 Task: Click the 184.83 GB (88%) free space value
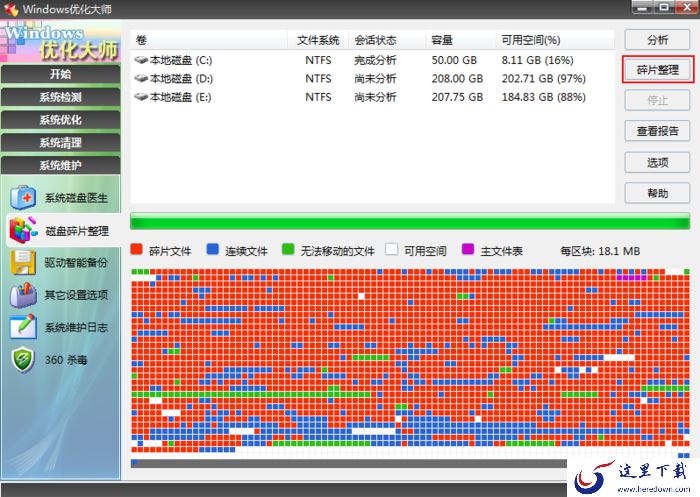point(543,97)
